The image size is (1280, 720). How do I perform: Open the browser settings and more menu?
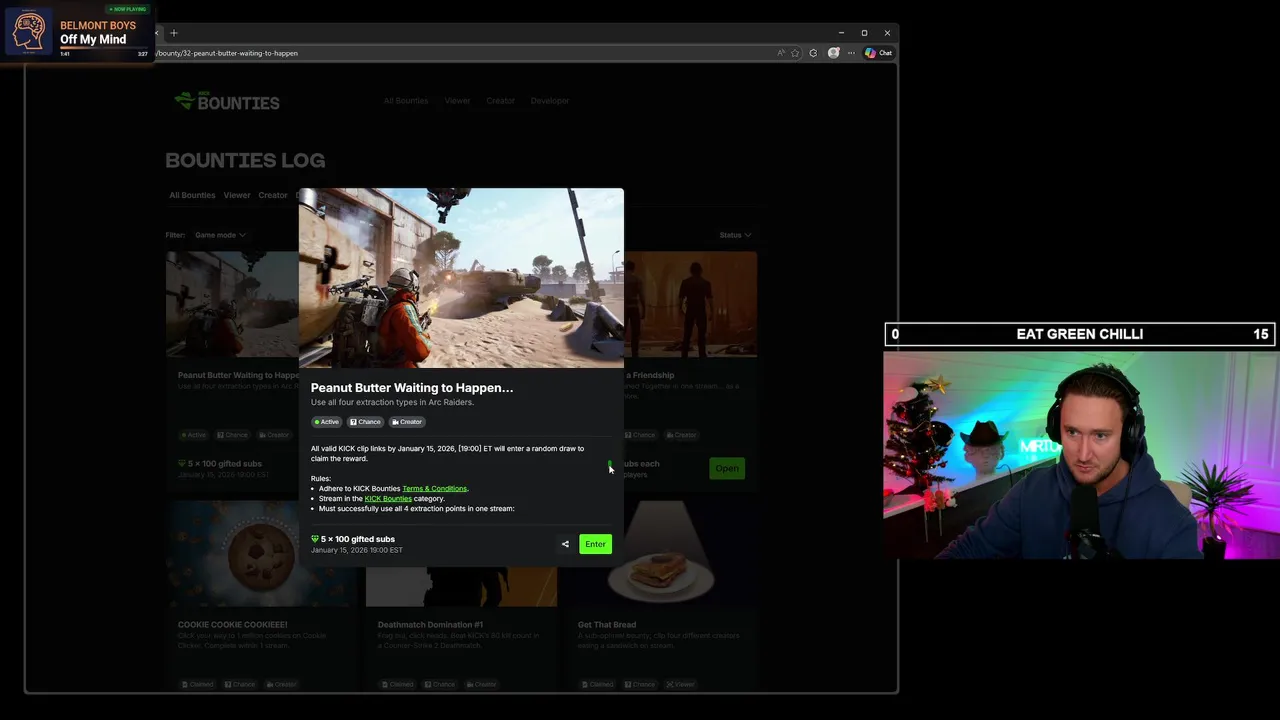click(851, 53)
